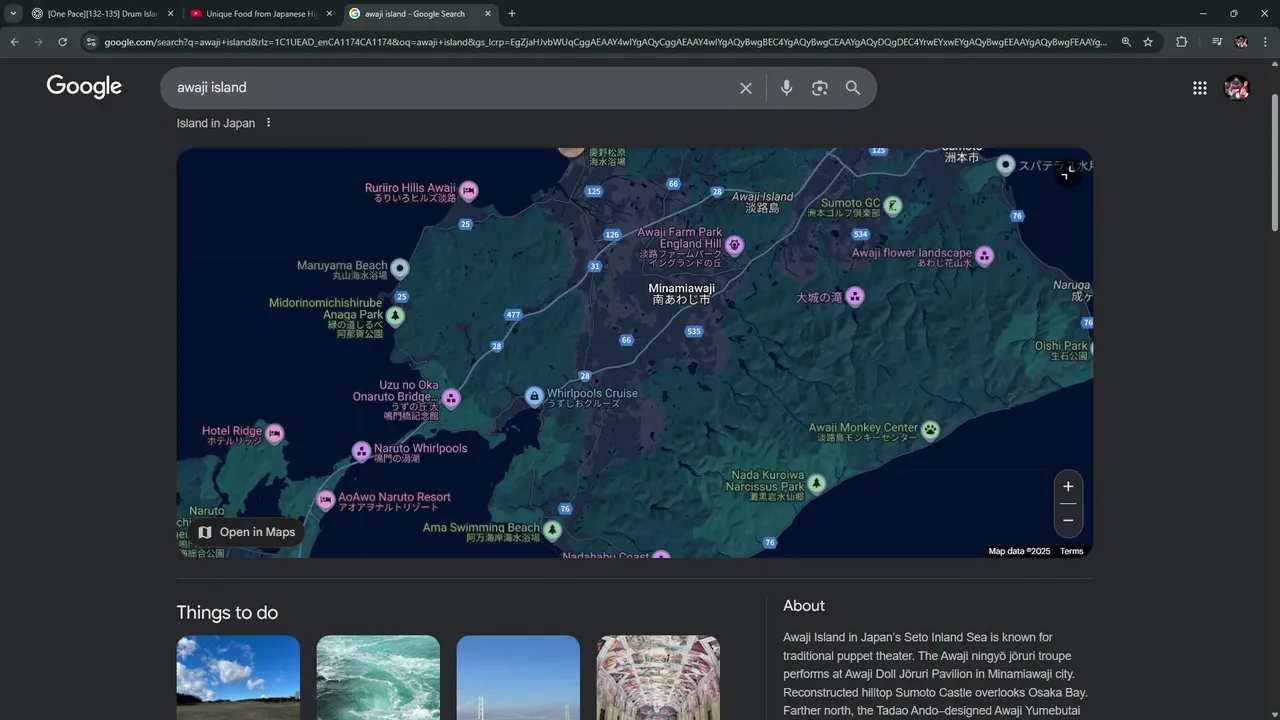1280x720 pixels.
Task: Go to Google homepage via logo
Action: pos(84,87)
